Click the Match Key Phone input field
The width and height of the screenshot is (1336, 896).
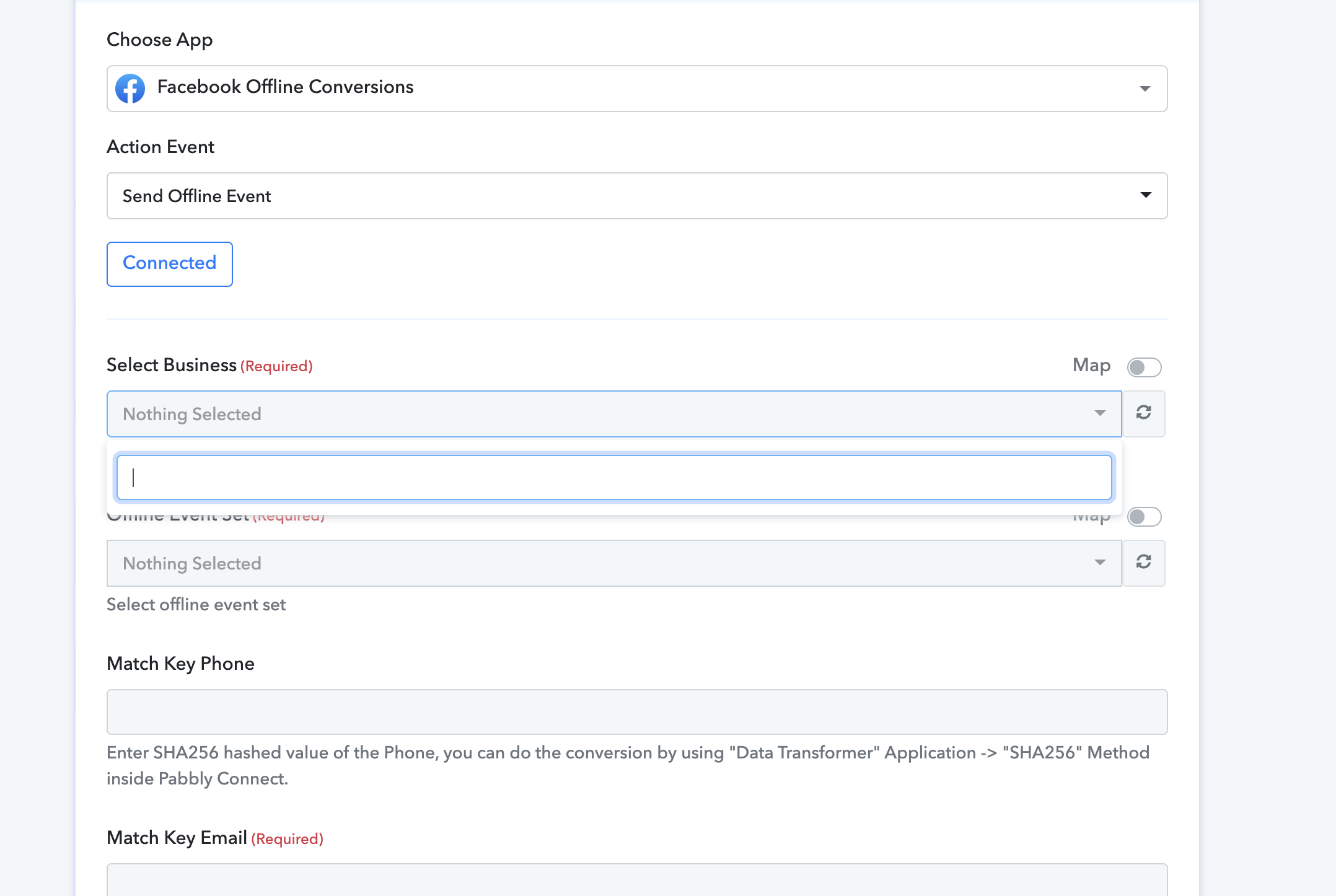coord(637,712)
